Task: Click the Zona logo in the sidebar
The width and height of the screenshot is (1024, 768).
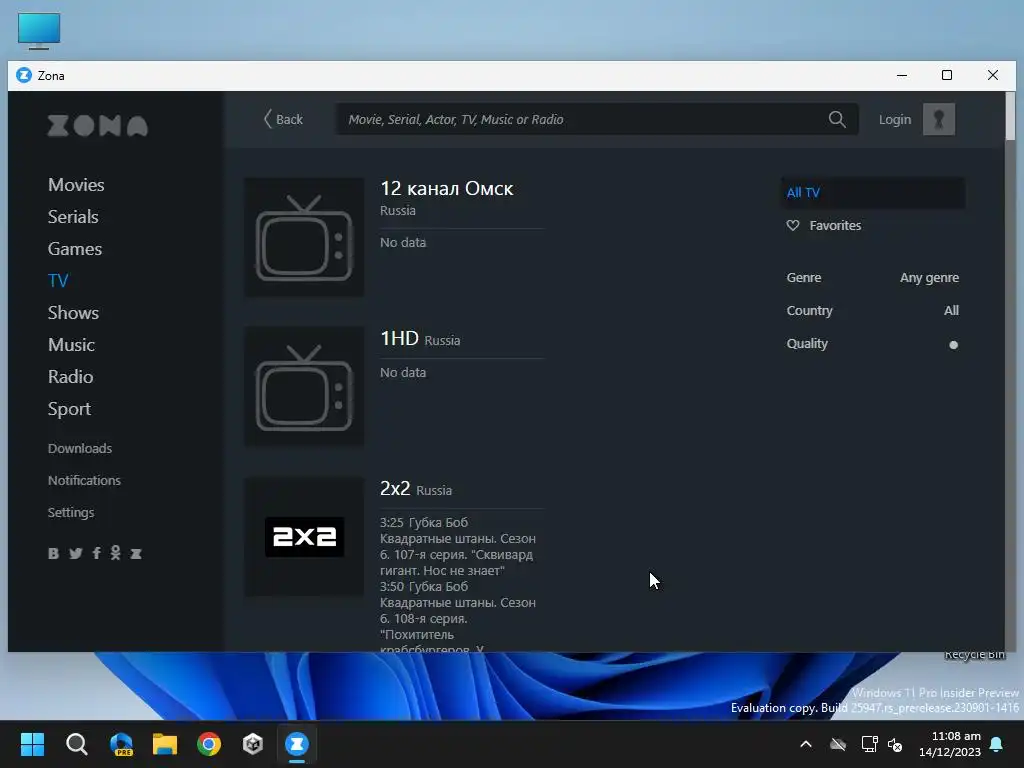Action: pyautogui.click(x=98, y=125)
